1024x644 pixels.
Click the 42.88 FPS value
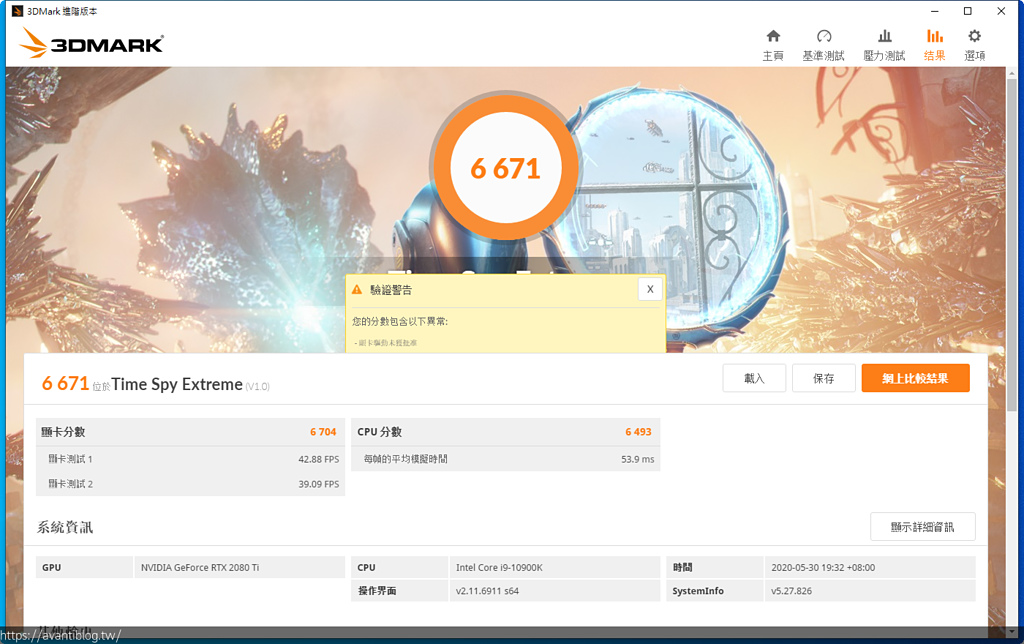click(x=319, y=459)
